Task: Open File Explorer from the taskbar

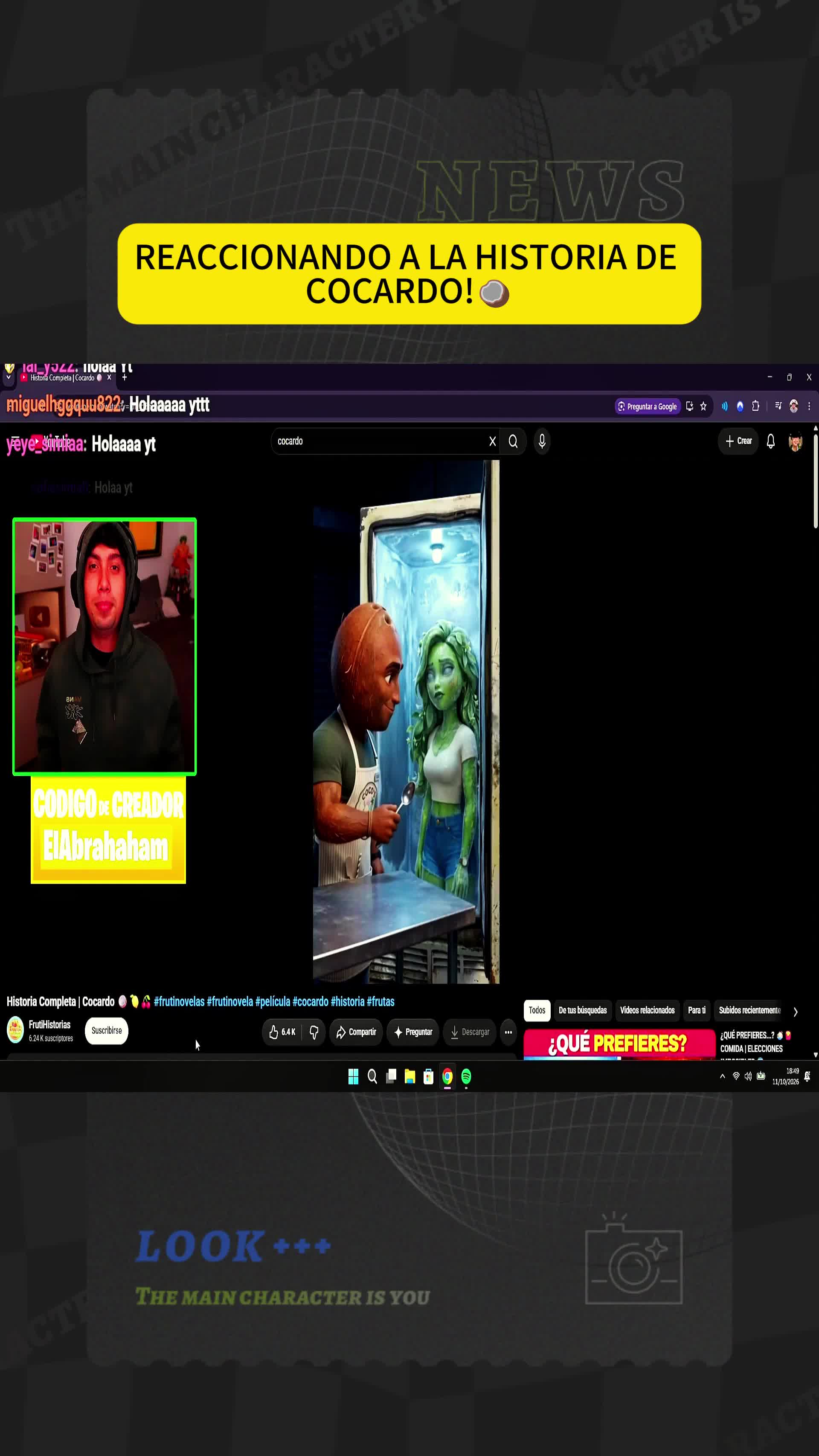Action: tap(410, 1077)
